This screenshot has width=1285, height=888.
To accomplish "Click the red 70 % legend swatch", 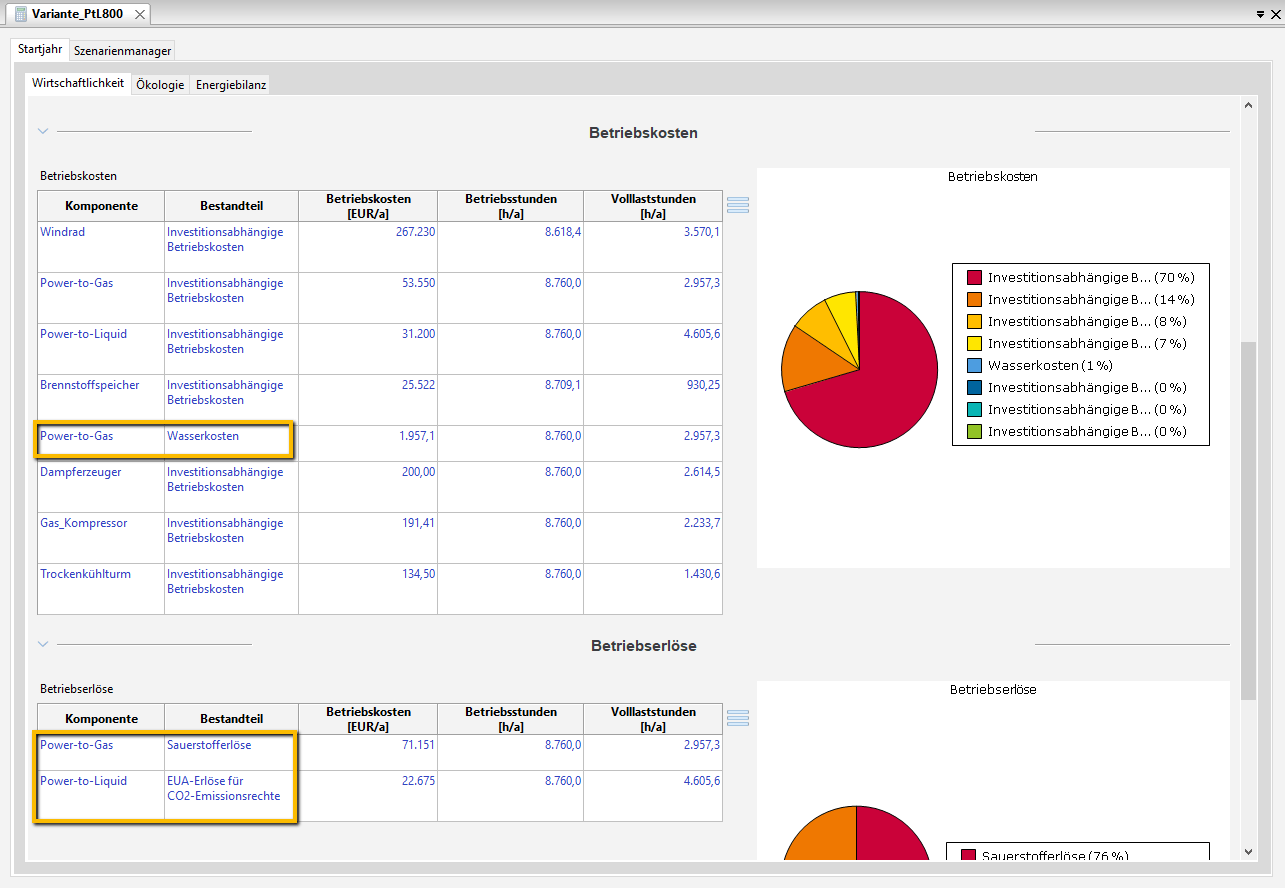I will click(974, 277).
